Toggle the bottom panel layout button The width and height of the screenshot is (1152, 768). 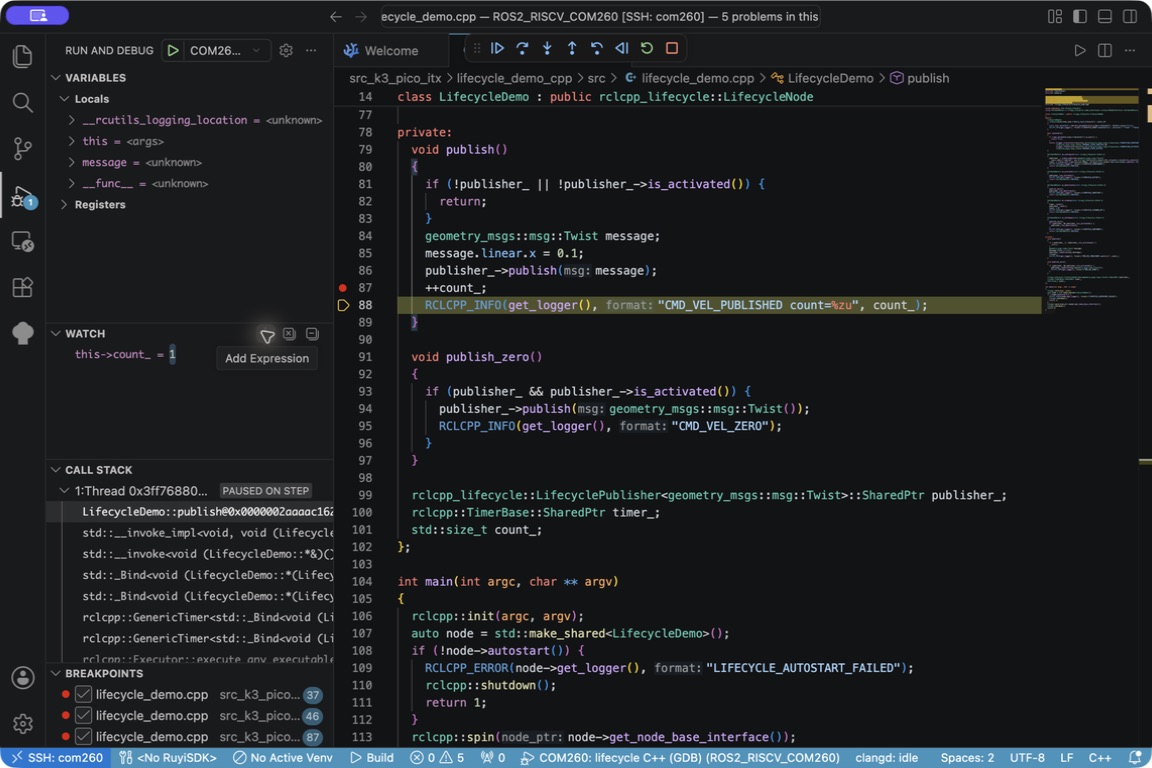click(x=1105, y=16)
